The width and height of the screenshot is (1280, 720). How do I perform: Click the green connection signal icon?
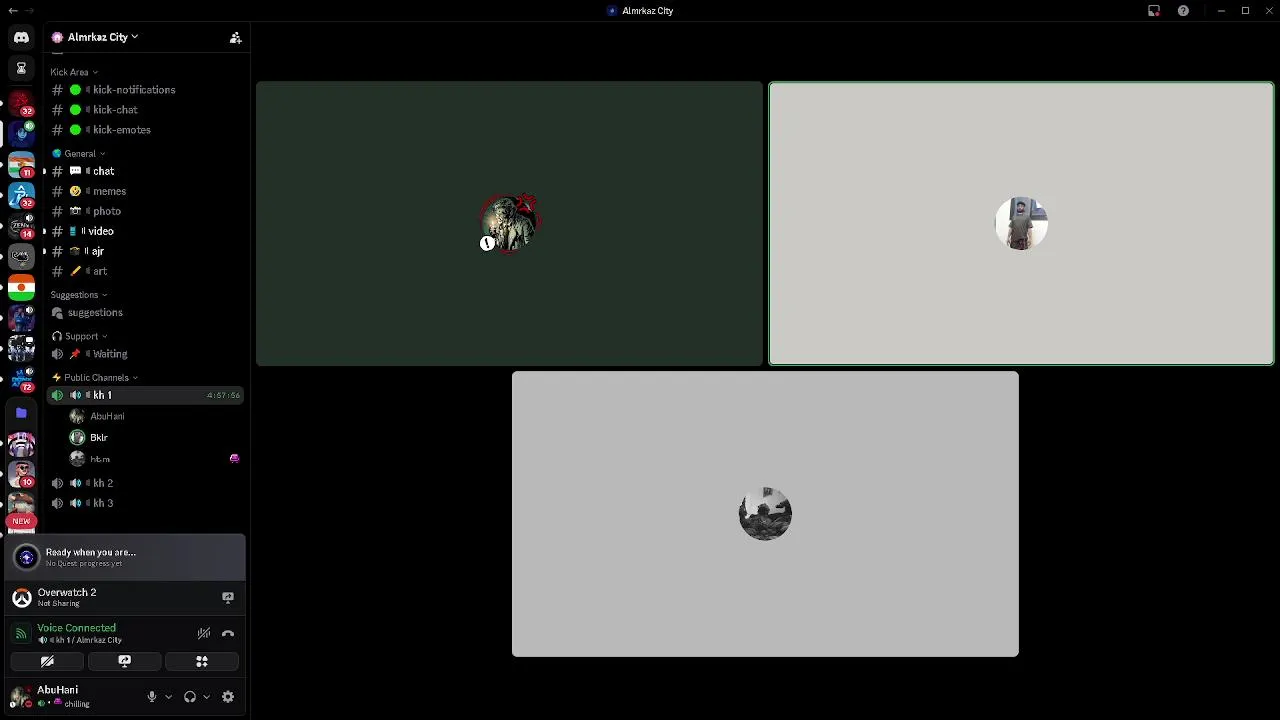coord(21,634)
